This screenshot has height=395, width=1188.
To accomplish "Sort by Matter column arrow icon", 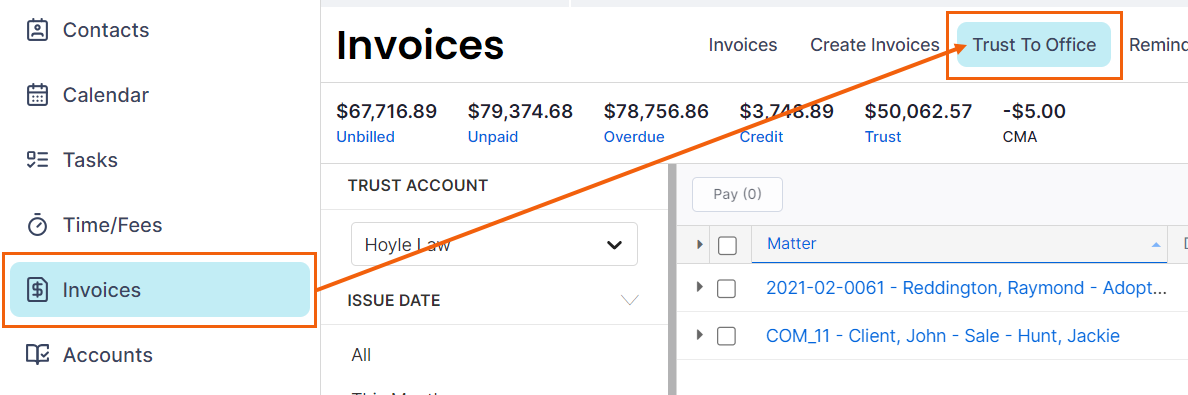I will coord(1155,245).
